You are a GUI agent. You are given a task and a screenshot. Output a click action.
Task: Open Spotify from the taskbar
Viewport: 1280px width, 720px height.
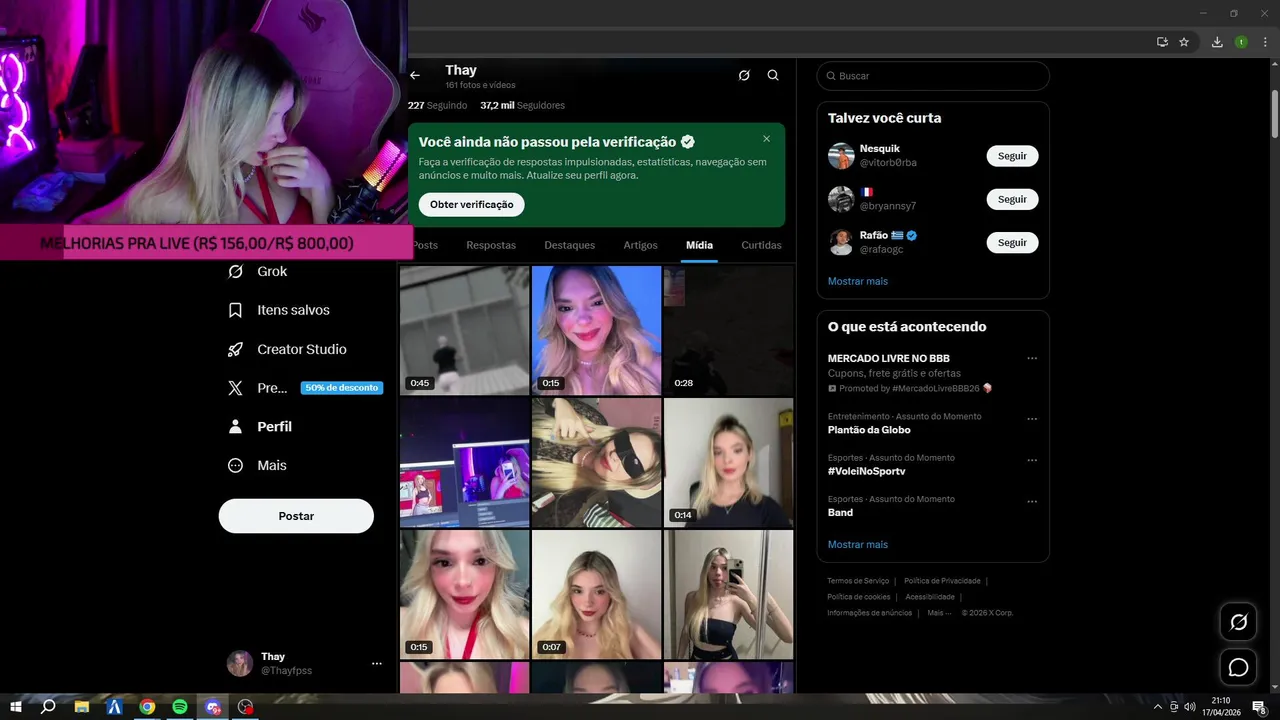[x=180, y=707]
